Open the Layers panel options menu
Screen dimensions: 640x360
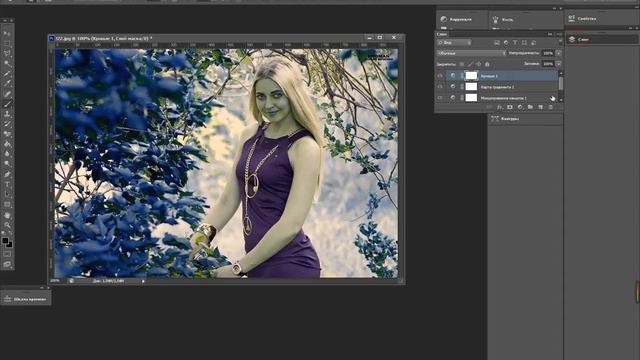pyautogui.click(x=559, y=34)
